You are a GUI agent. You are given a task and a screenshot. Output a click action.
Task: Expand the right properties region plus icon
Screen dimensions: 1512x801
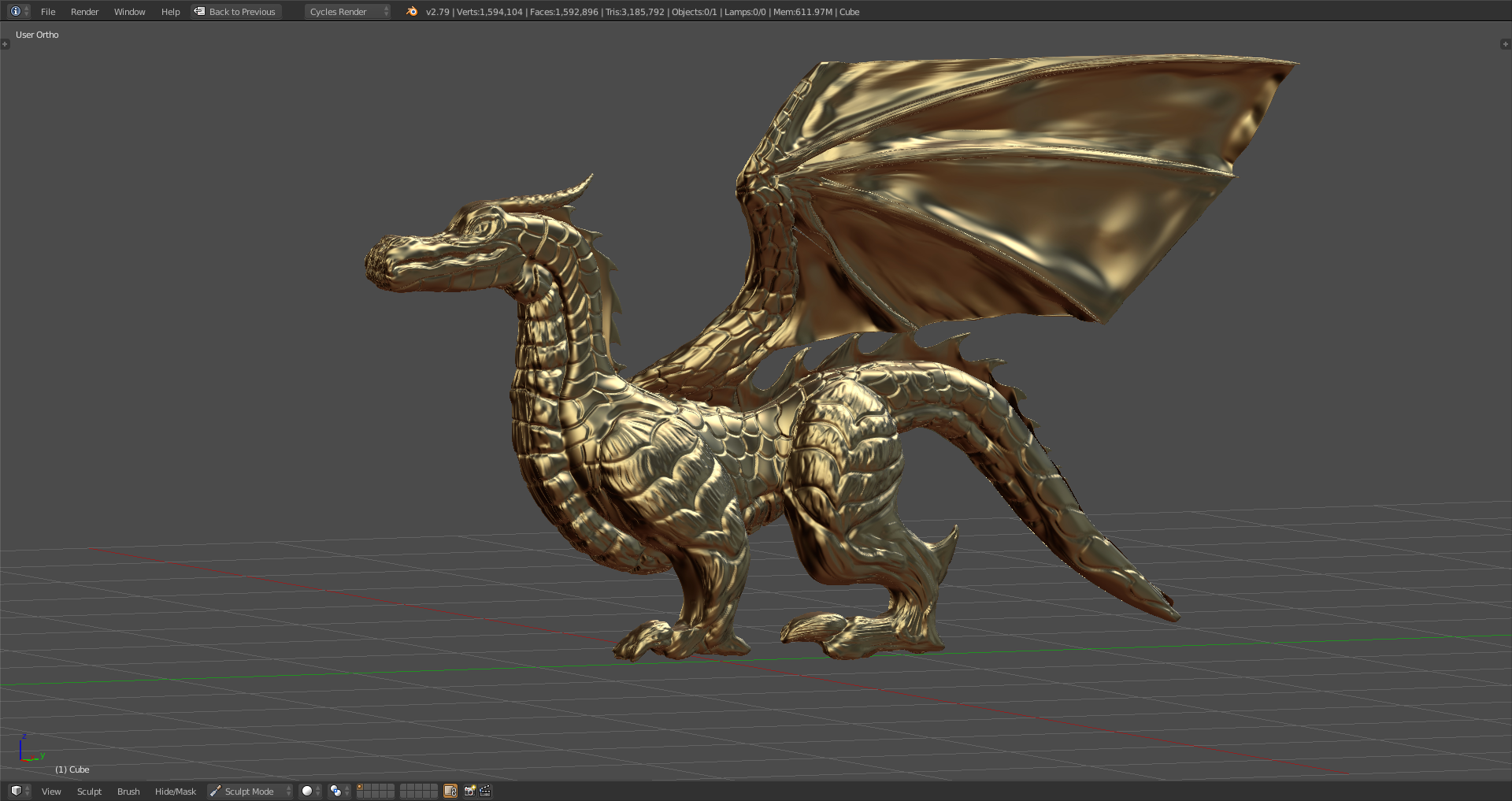click(x=1505, y=44)
